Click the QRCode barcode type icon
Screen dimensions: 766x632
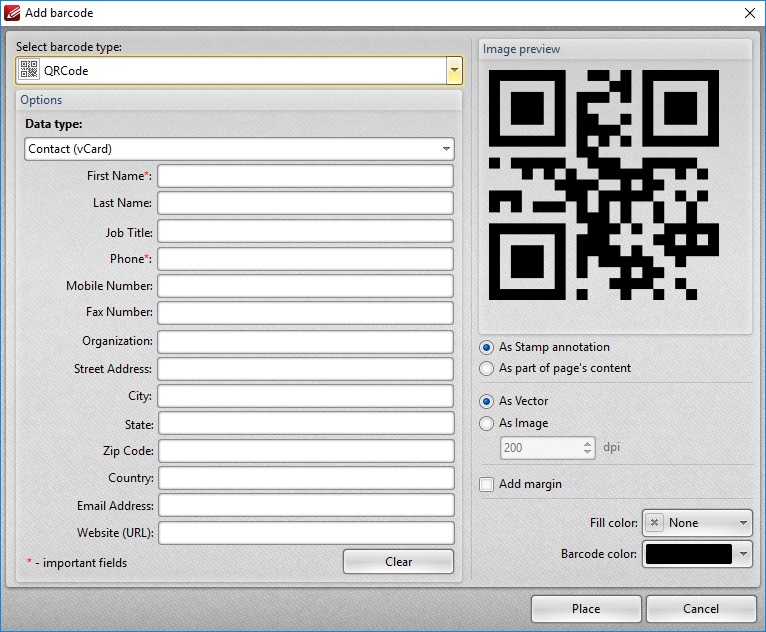(29, 70)
